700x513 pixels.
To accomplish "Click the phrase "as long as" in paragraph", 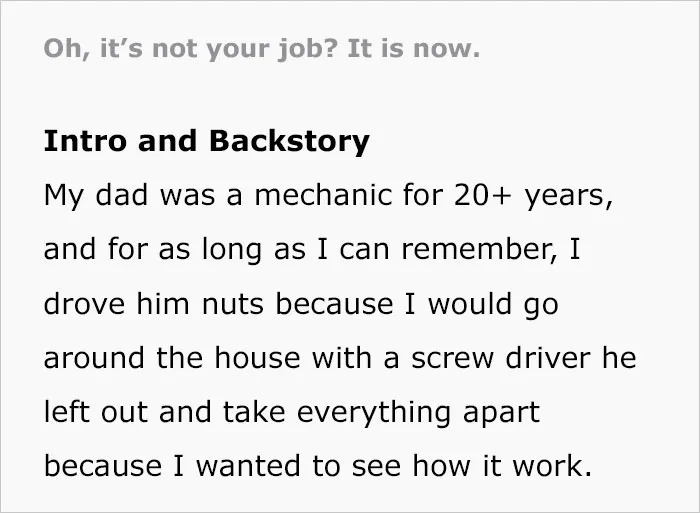I will pyautogui.click(x=232, y=250).
